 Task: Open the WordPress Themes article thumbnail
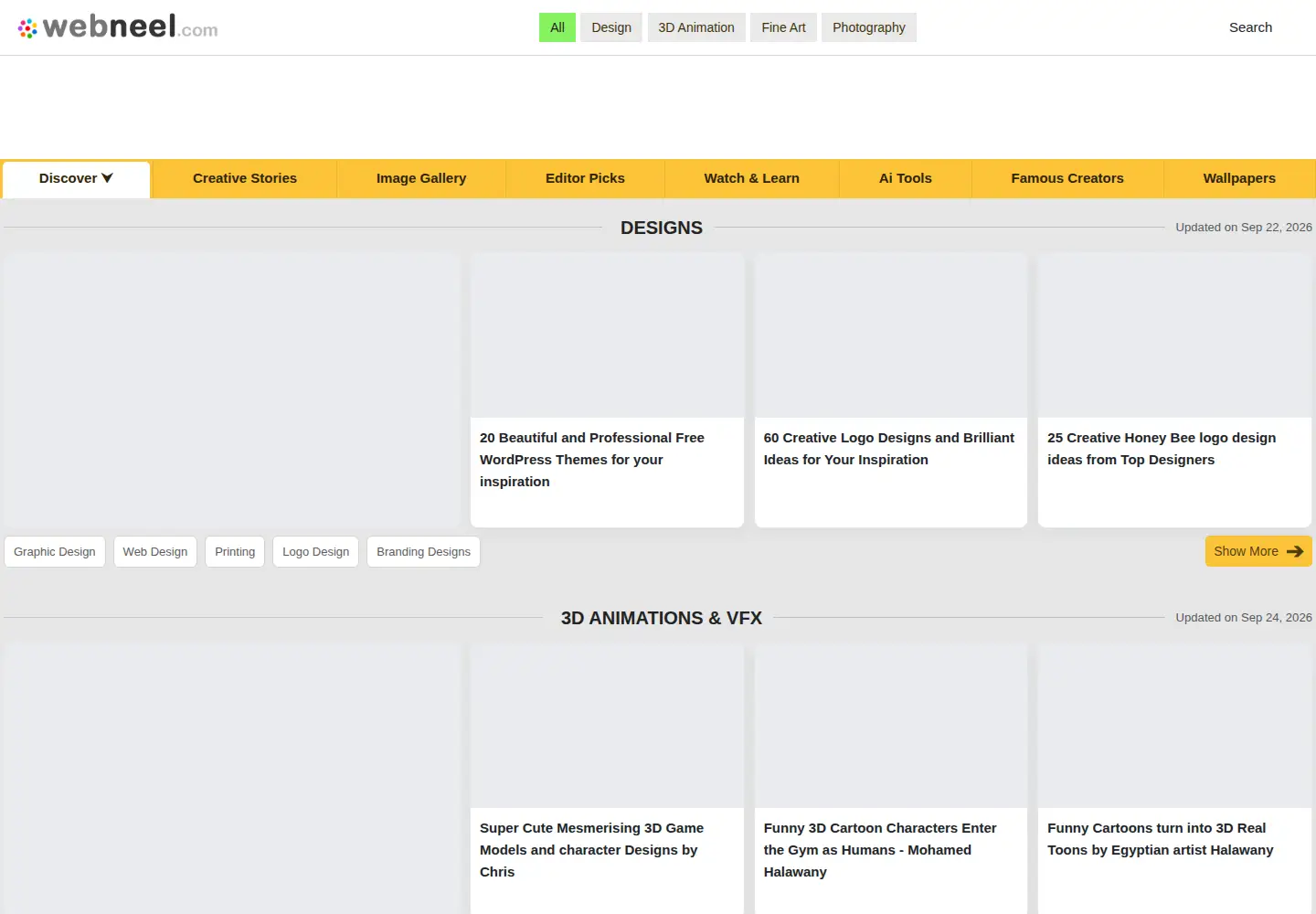[x=607, y=335]
